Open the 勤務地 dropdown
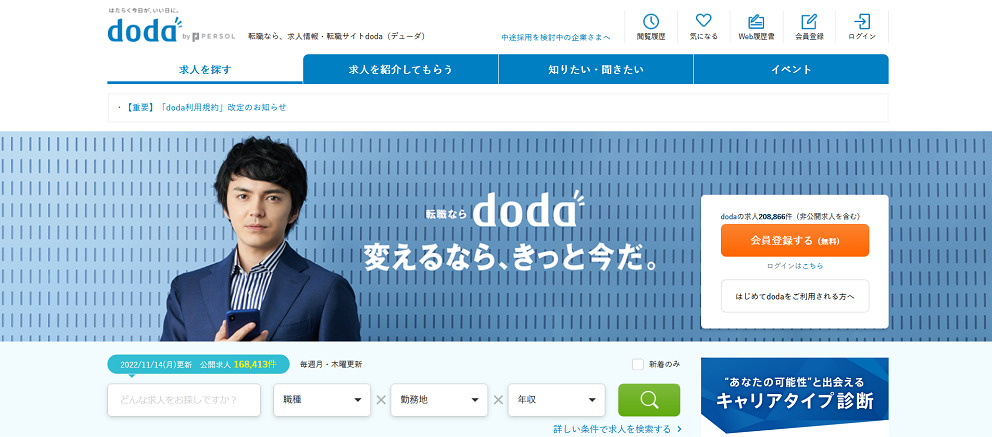The height and width of the screenshot is (437, 992). click(x=439, y=400)
